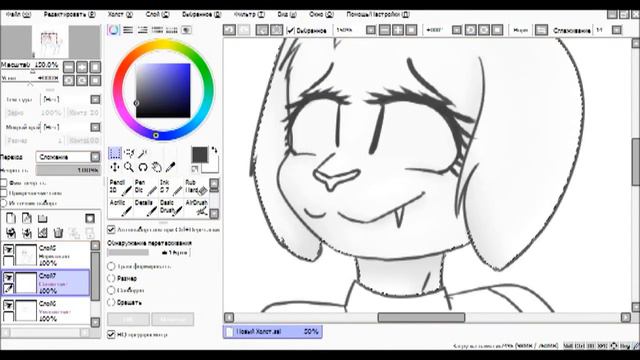Add a layer mask
This screenshot has height=360, width=640.
90,218
